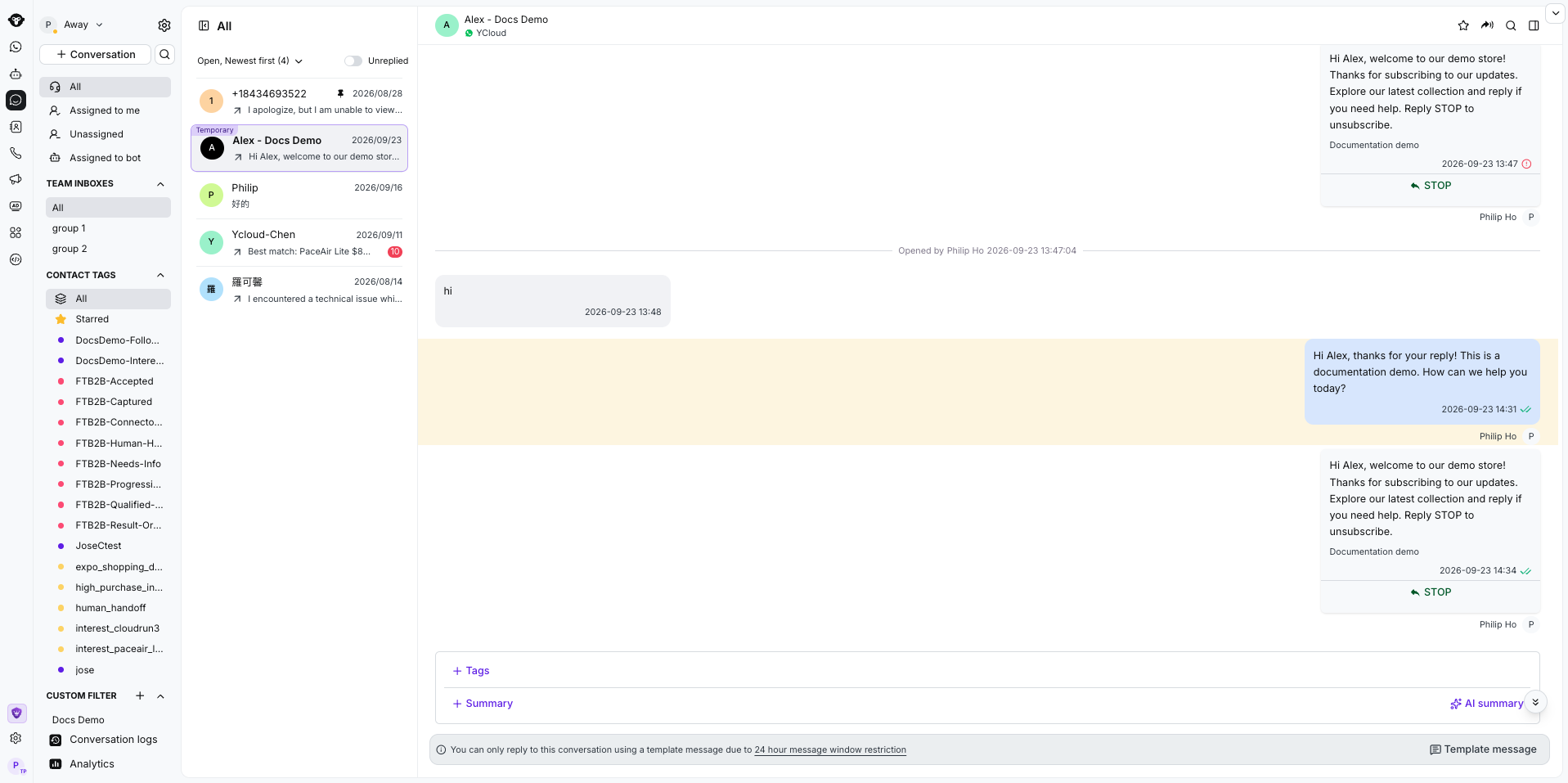Screen dimensions: 1568x783
Task: Open the phone calls icon in left rail
Action: click(16, 153)
